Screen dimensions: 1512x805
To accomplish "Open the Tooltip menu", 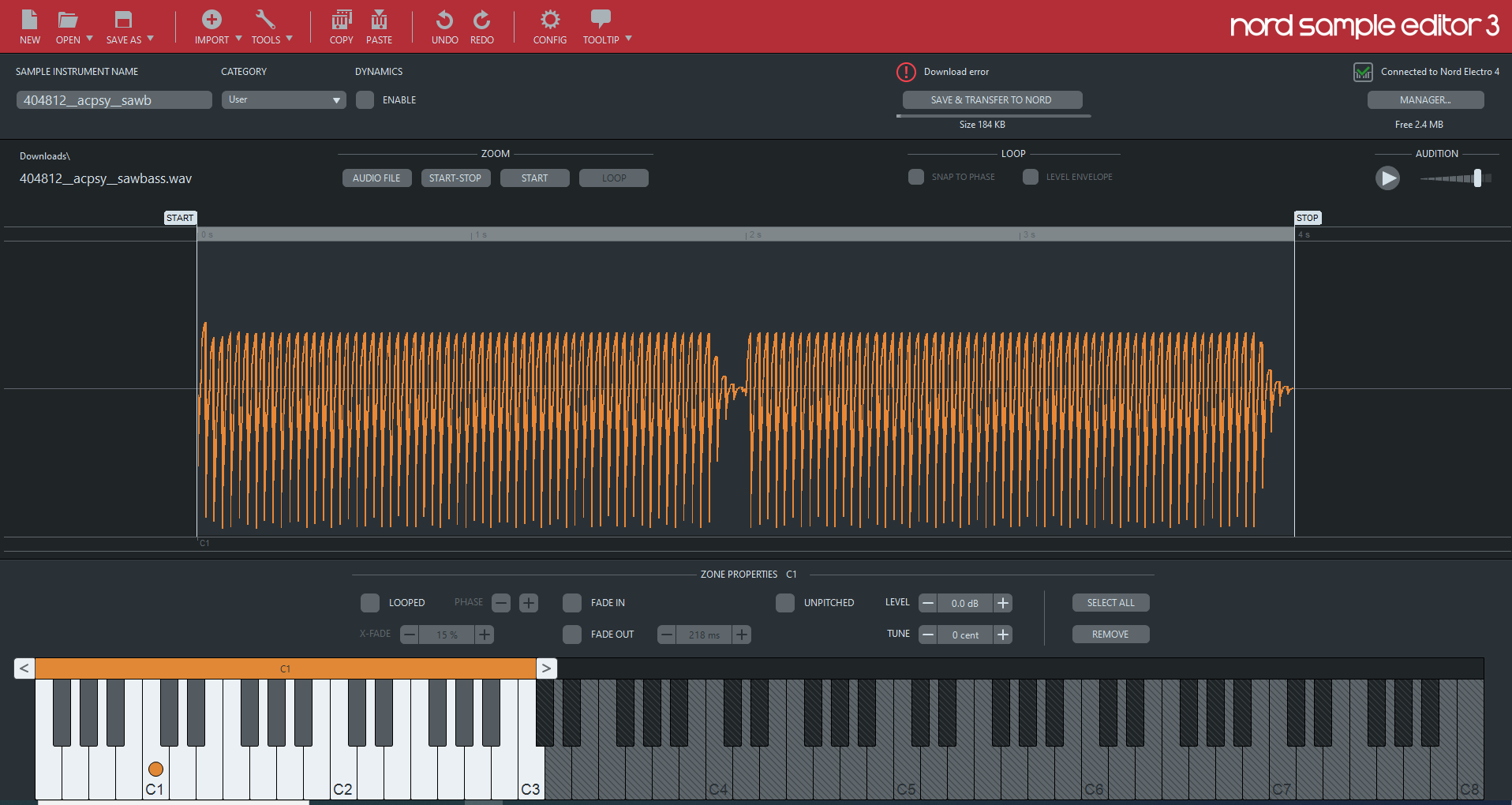I will pyautogui.click(x=601, y=27).
